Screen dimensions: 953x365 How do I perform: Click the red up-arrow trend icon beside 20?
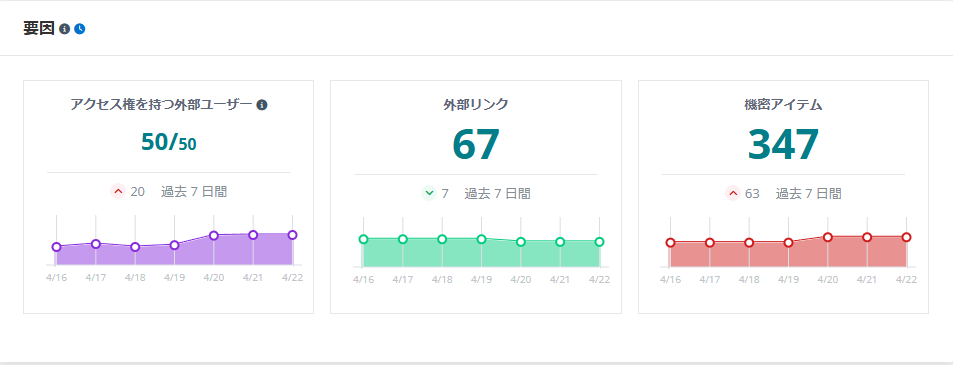coord(119,192)
